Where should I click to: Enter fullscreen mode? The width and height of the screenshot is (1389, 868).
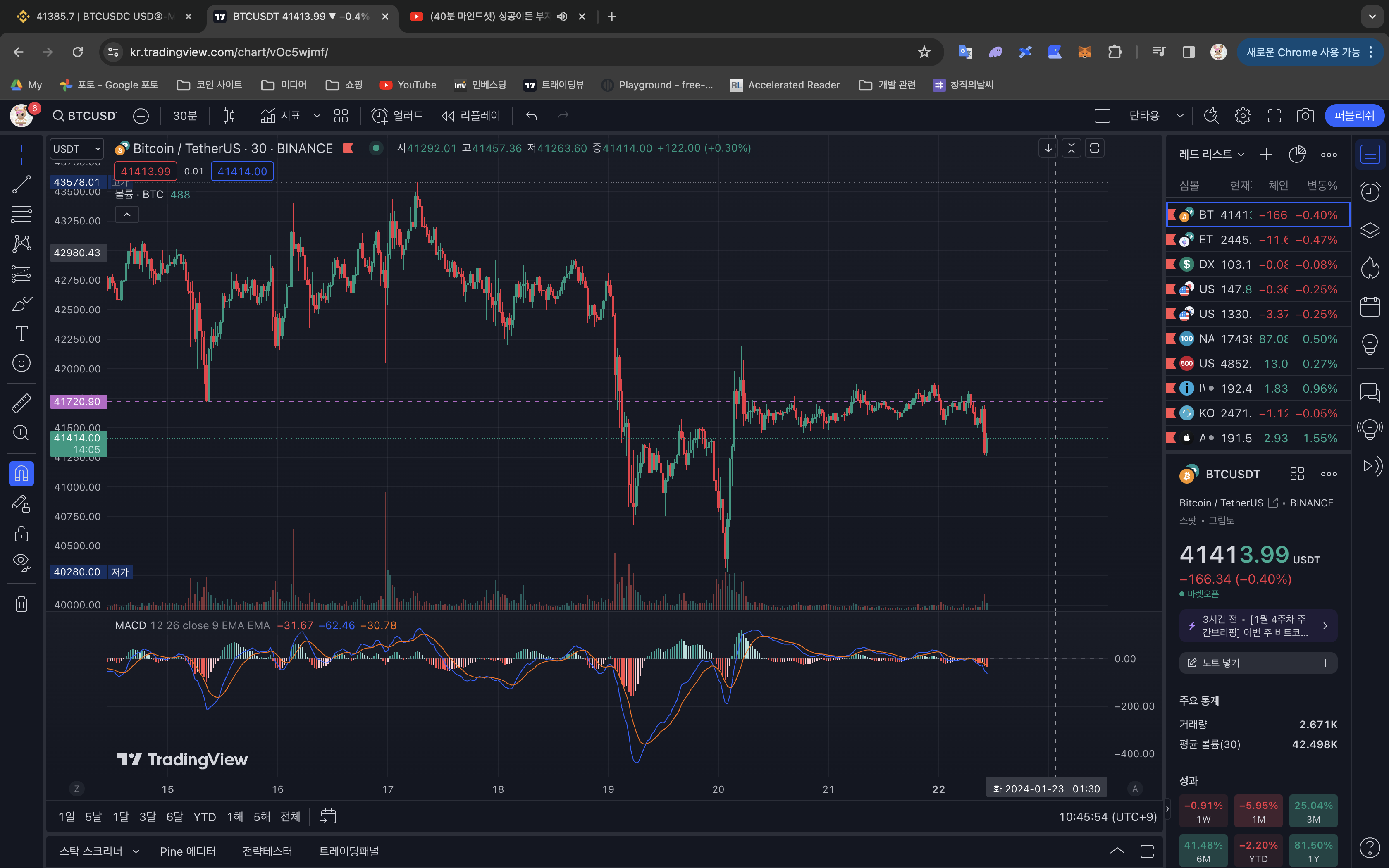coord(1274,116)
